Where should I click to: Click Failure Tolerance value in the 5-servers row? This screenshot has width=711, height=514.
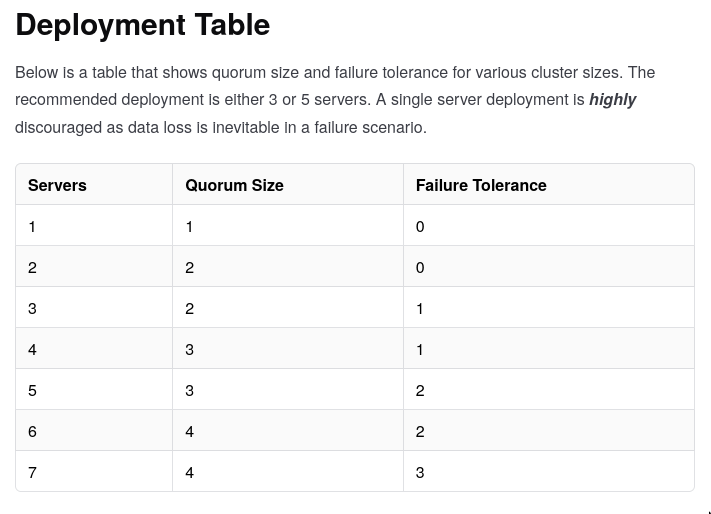pos(420,390)
